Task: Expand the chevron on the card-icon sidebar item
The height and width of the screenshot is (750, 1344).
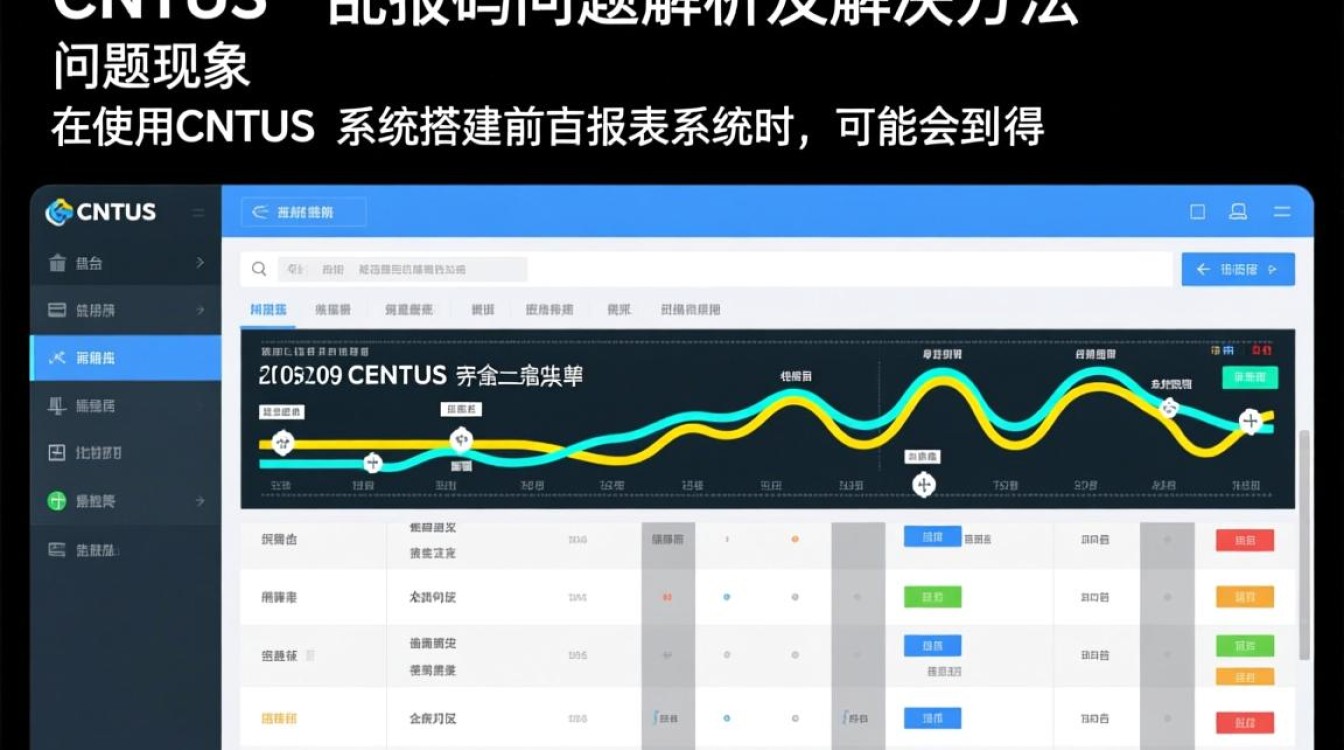Action: (x=200, y=310)
